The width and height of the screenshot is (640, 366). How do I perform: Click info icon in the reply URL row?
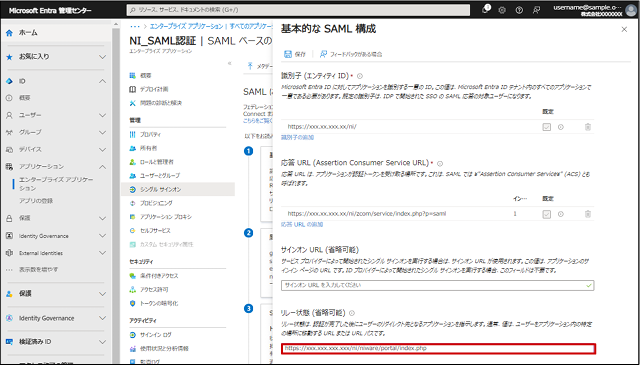click(561, 214)
